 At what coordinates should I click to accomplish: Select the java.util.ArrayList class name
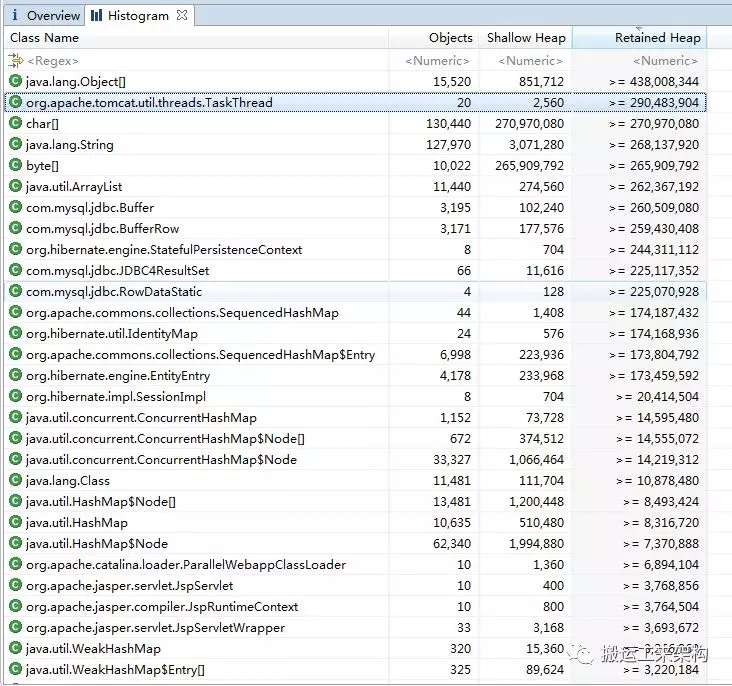[74, 187]
